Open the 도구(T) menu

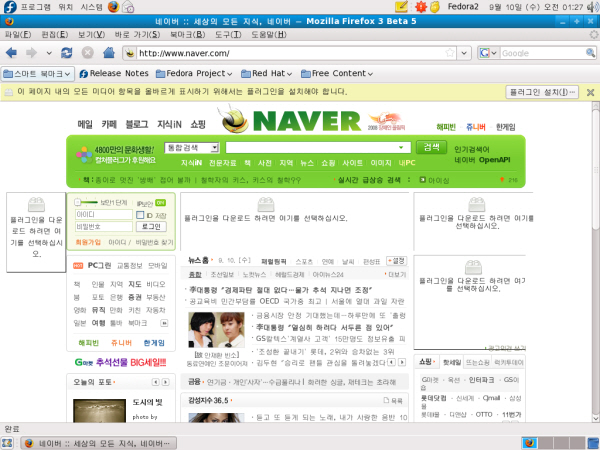pos(228,34)
